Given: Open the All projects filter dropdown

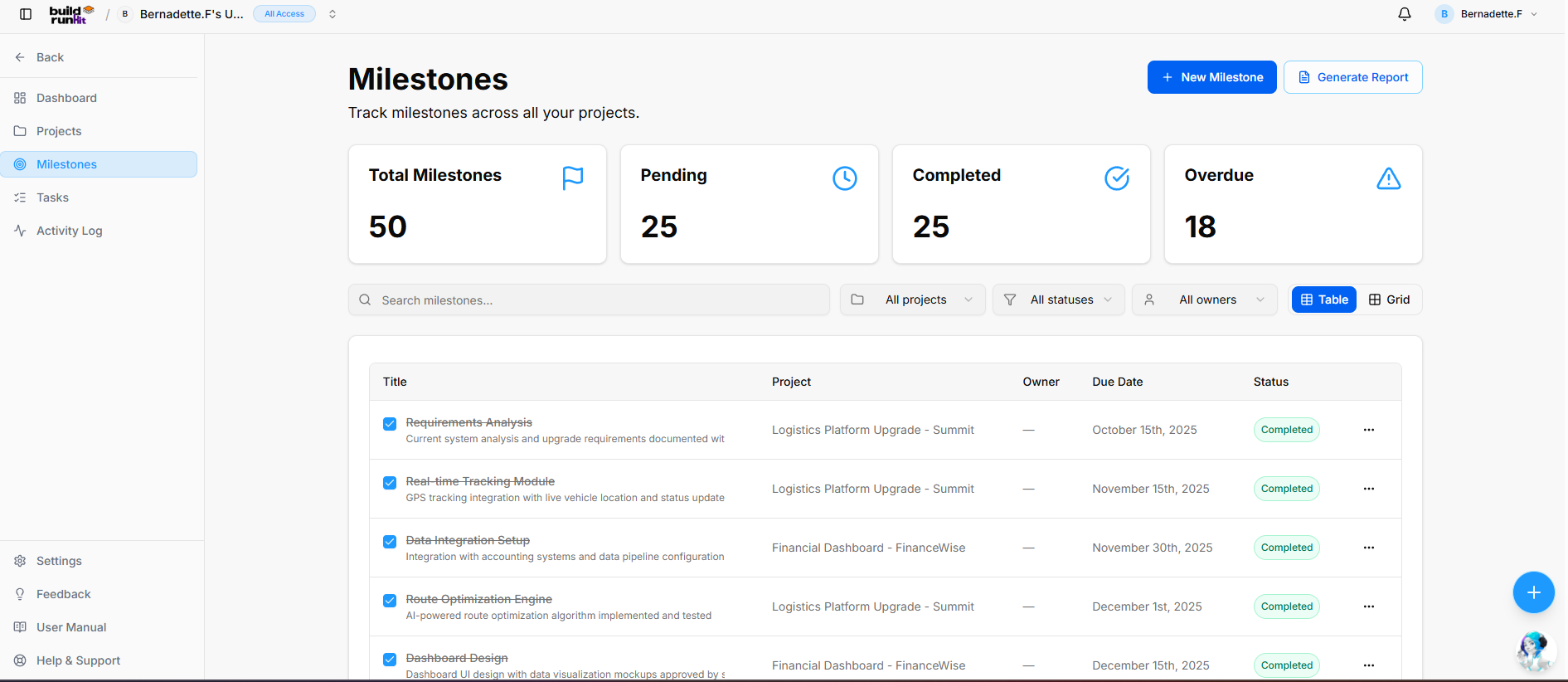Looking at the screenshot, I should [x=912, y=300].
